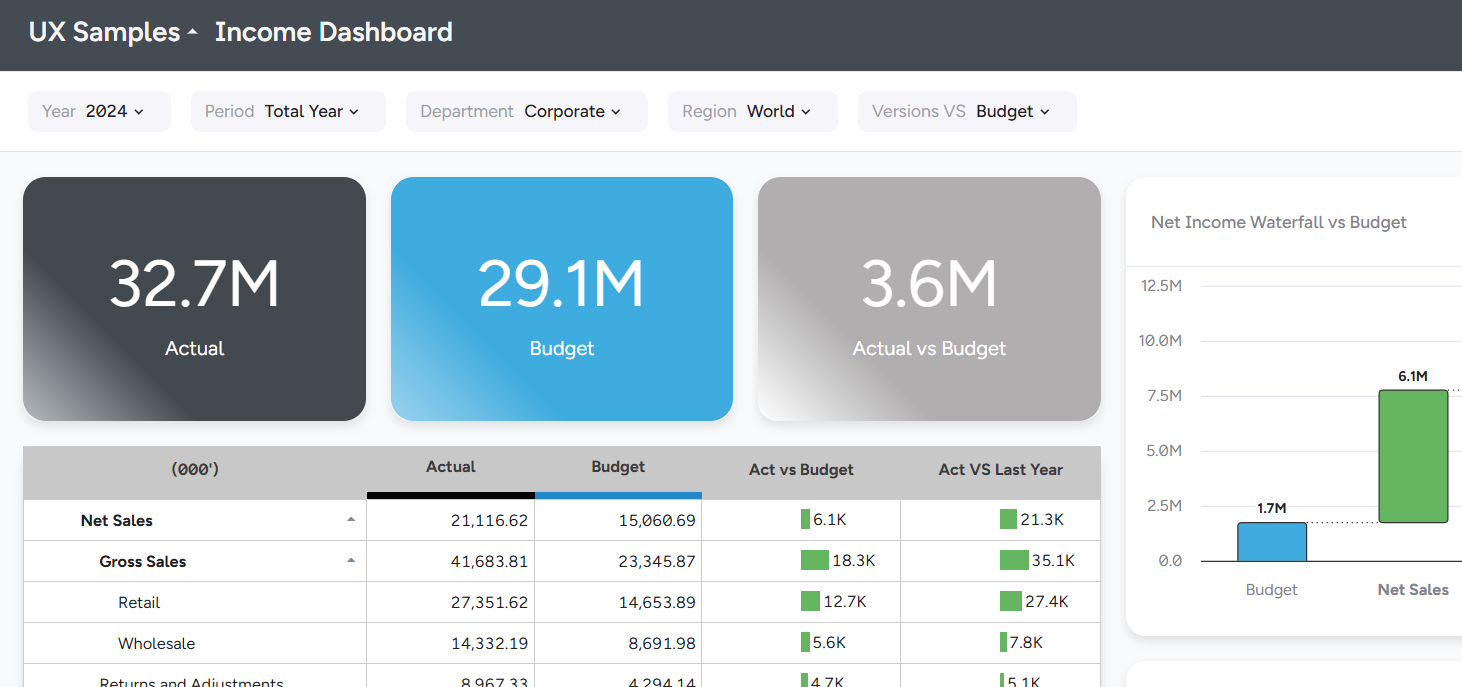Click the 29.1M Budget KPI card
The width and height of the screenshot is (1462, 687).
pos(561,299)
